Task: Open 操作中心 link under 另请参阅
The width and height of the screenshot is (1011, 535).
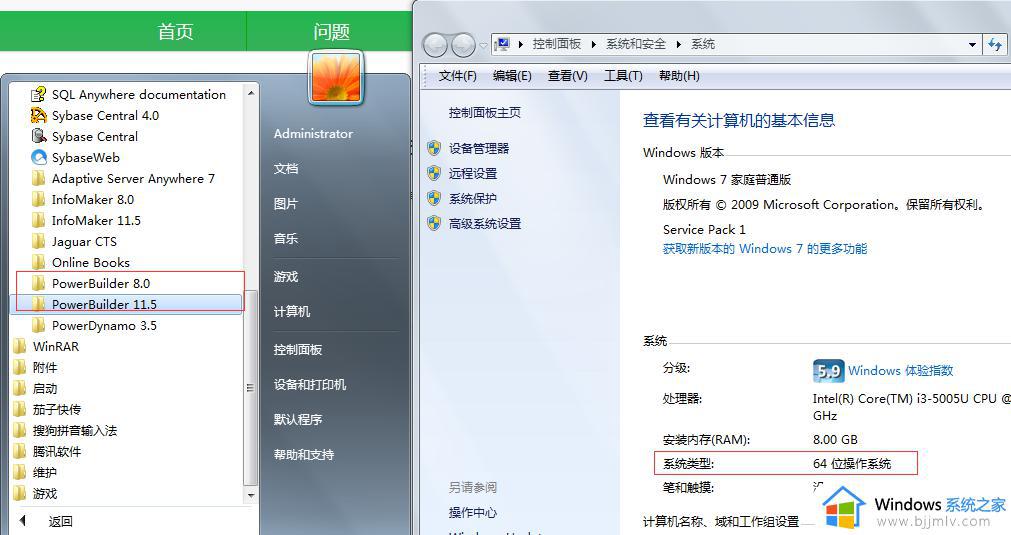Action: [473, 512]
